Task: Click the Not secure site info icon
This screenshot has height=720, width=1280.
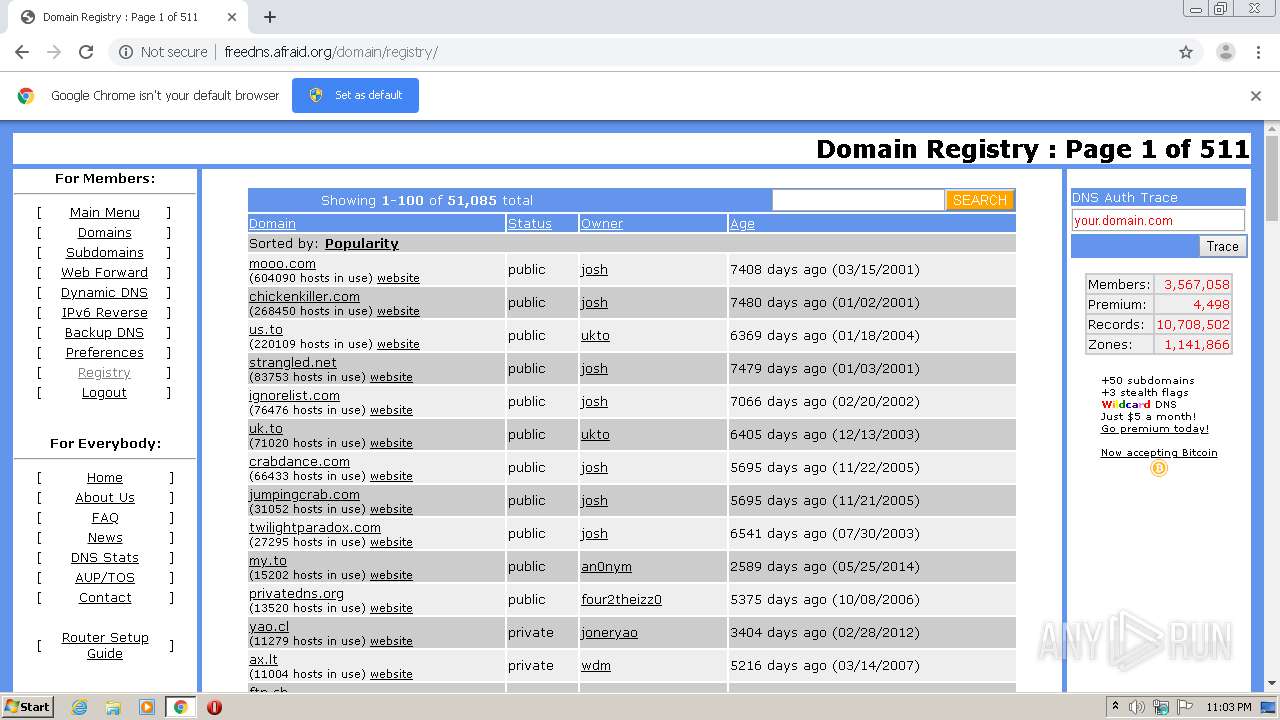Action: click(126, 52)
